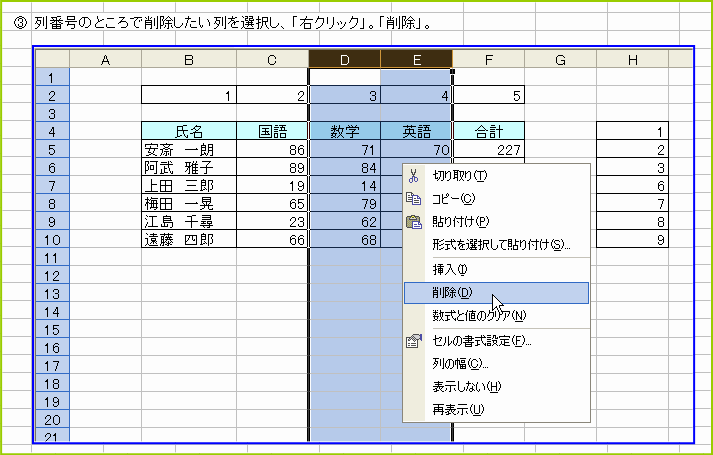
Task: Click 国語 score 23 cell
Action: (x=272, y=221)
